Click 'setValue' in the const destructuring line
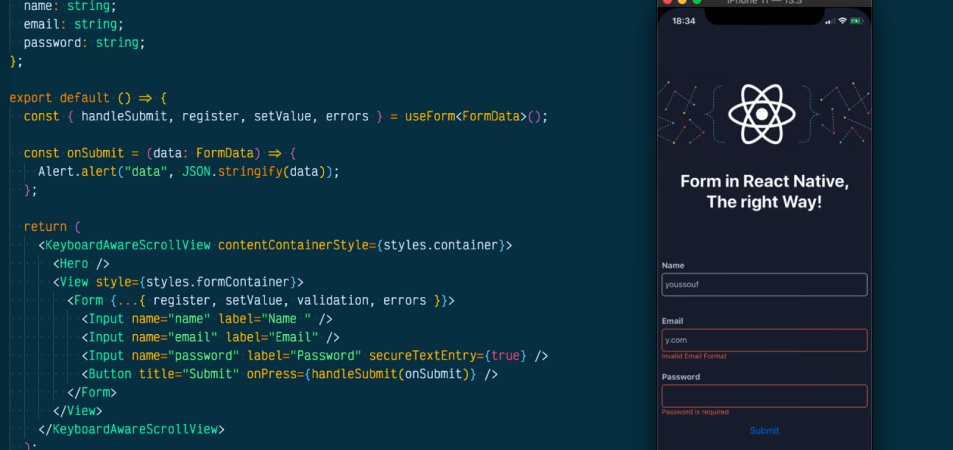953x450 pixels. pyautogui.click(x=282, y=116)
